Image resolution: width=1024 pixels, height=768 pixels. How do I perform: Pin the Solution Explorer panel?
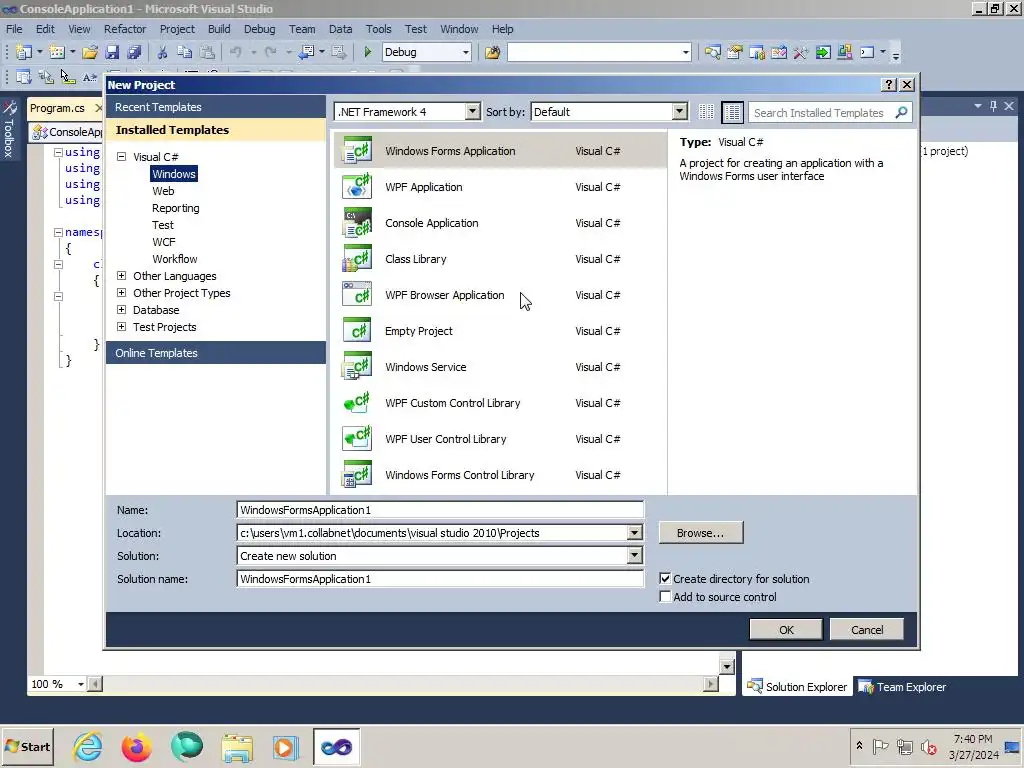tap(993, 106)
